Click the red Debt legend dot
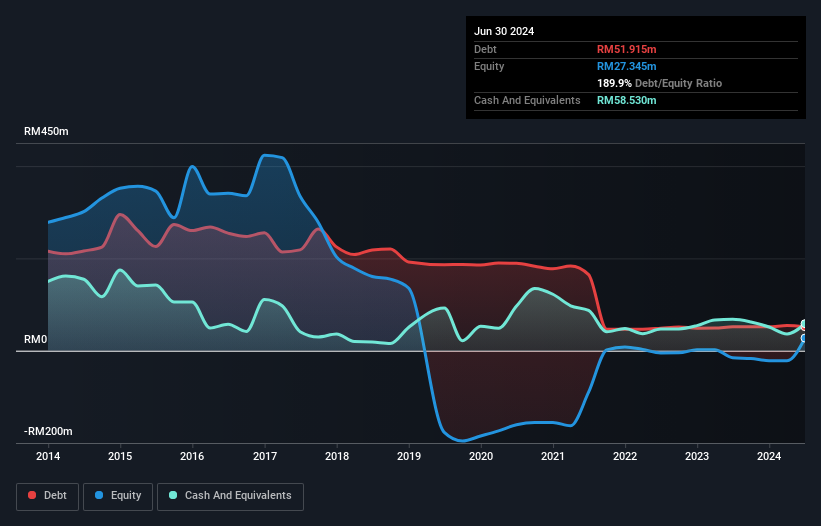The width and height of the screenshot is (821, 526). tap(32, 495)
